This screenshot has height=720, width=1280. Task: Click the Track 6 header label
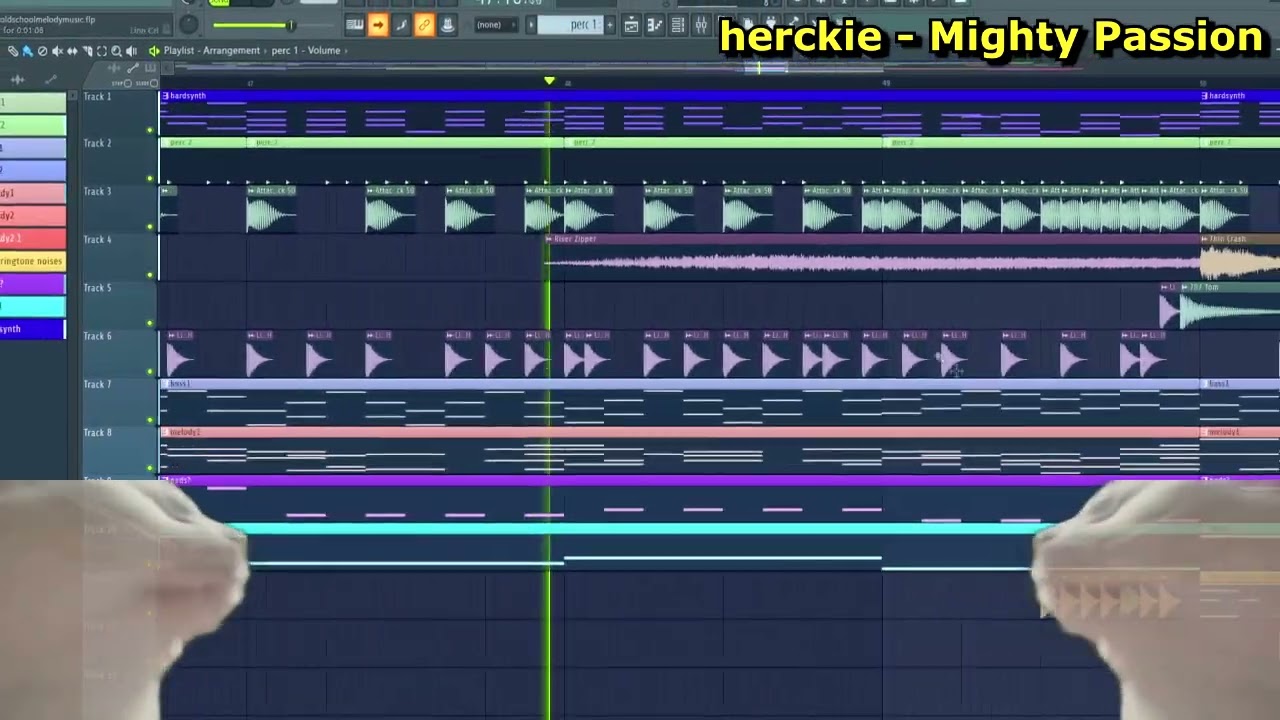coord(97,336)
